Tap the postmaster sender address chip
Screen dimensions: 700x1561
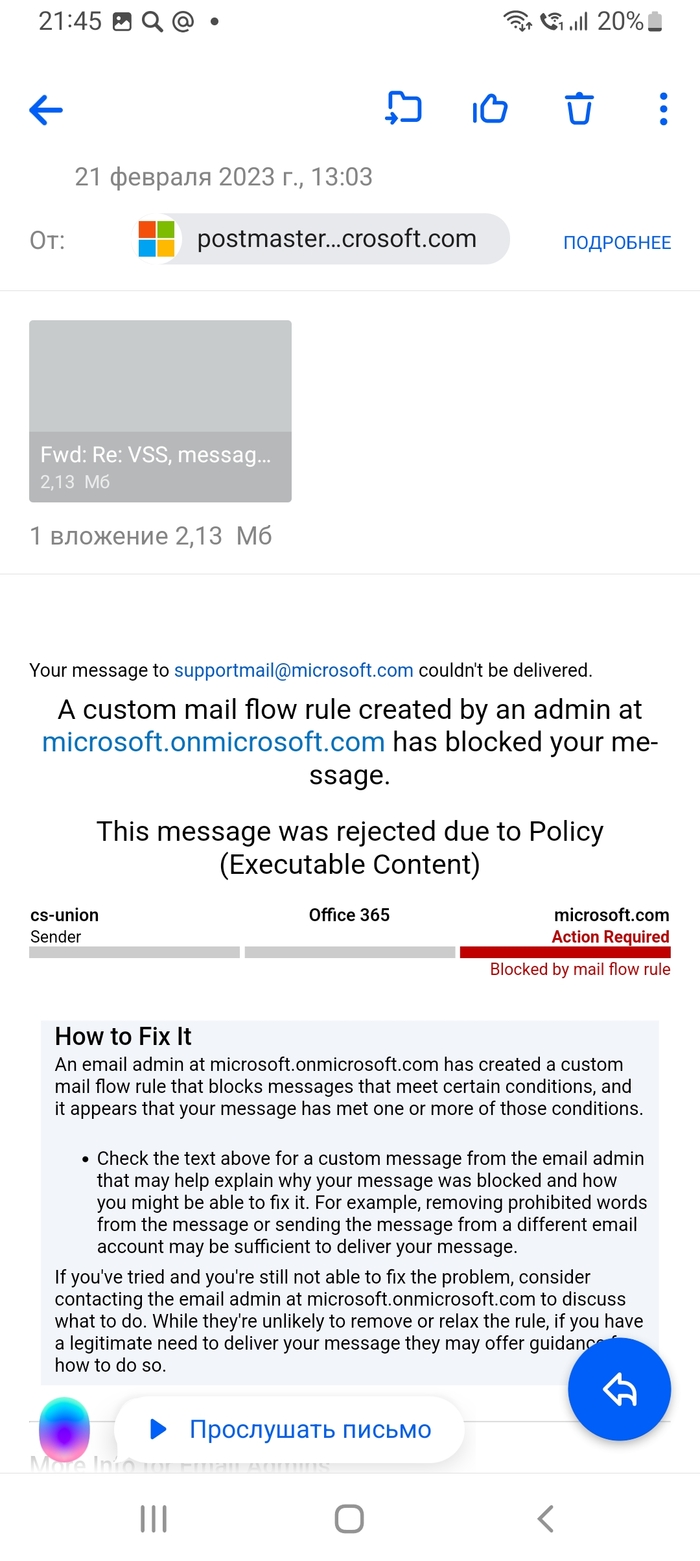coord(336,240)
